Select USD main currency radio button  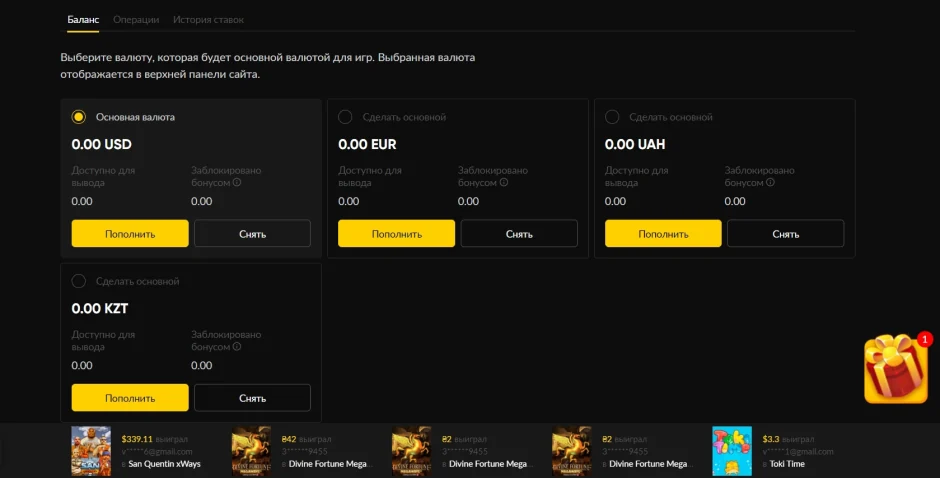tap(79, 117)
